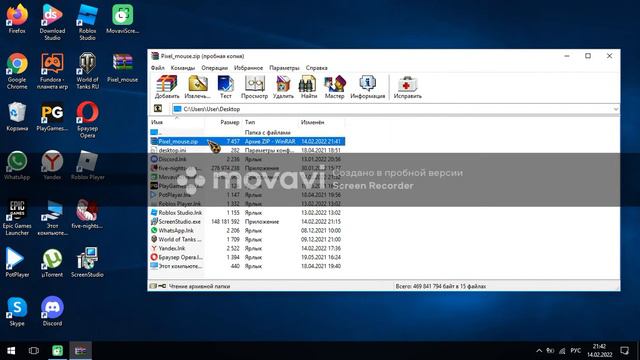
Task: Click Fundora desktop icon
Action: [52, 71]
